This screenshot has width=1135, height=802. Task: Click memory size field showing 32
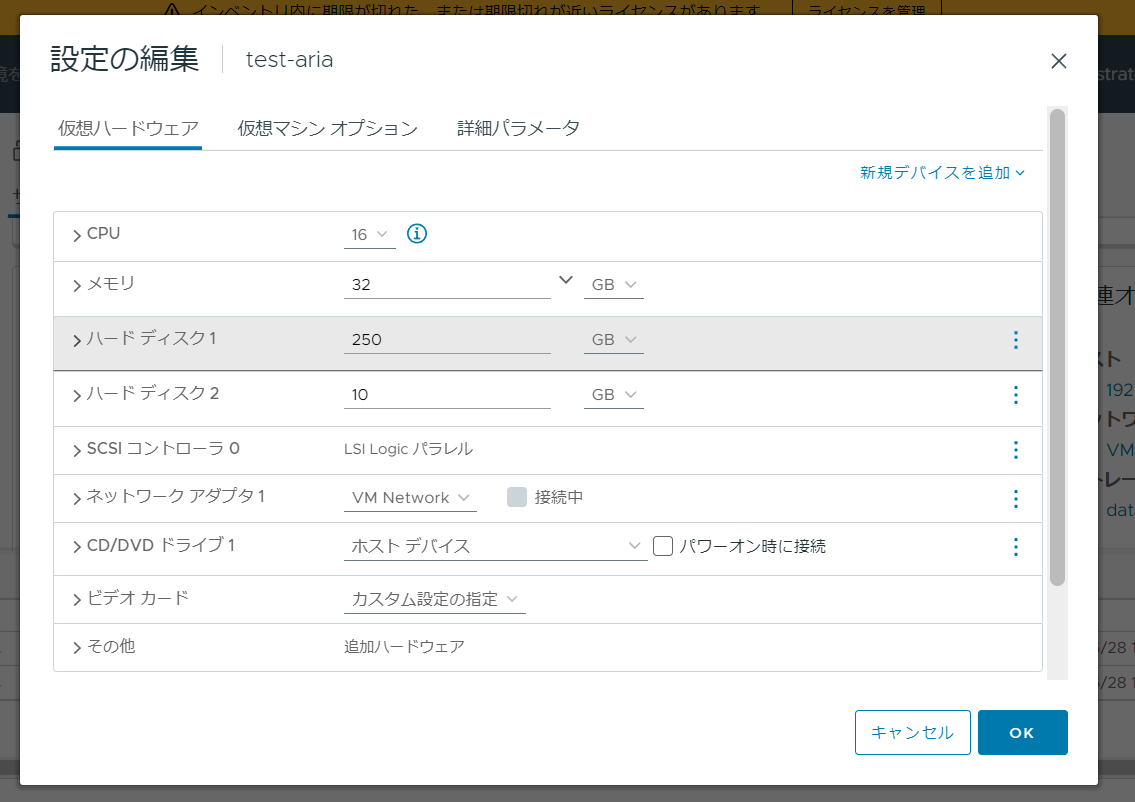tap(447, 285)
